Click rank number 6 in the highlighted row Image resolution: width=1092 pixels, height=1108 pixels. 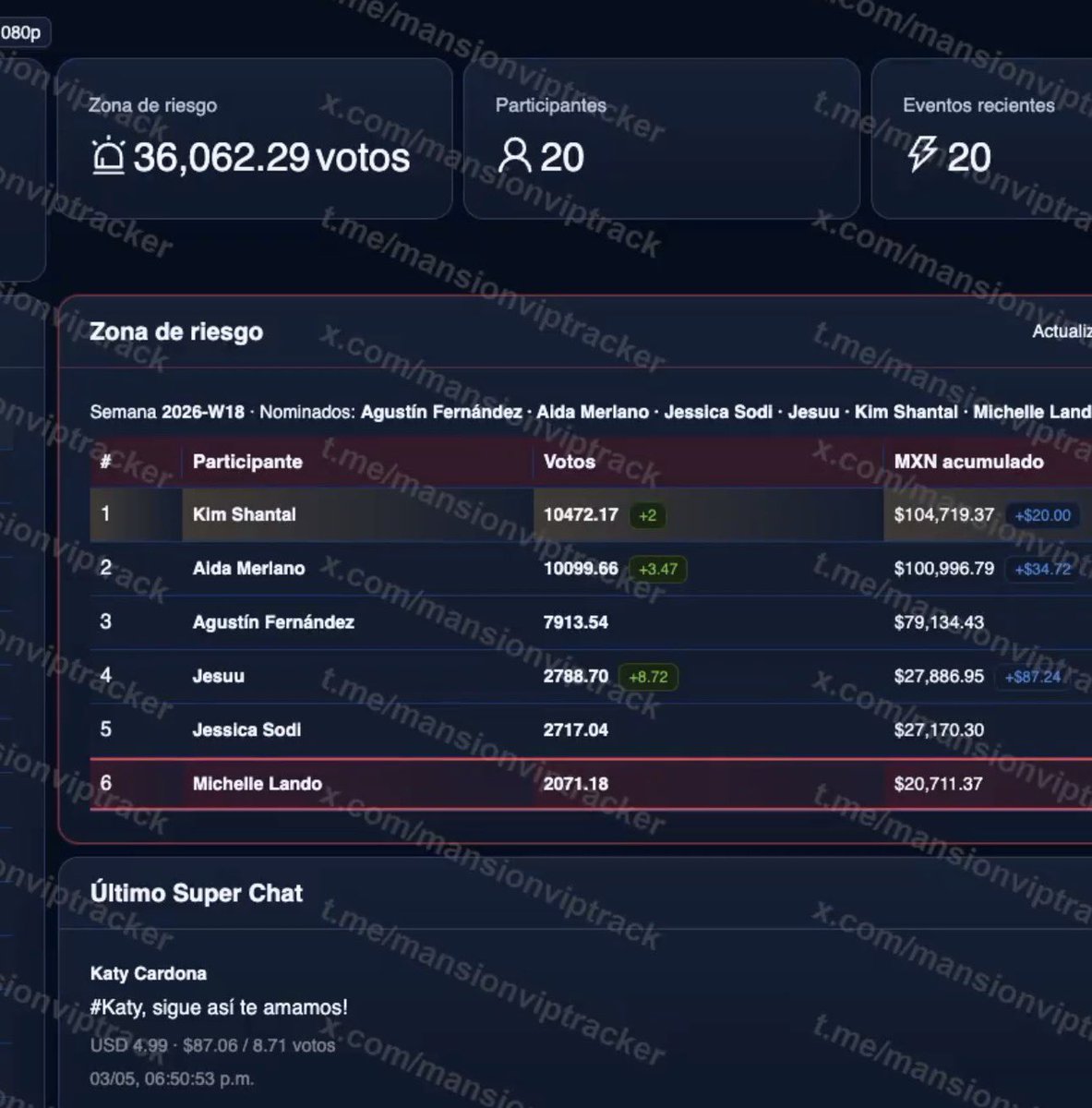(x=105, y=784)
